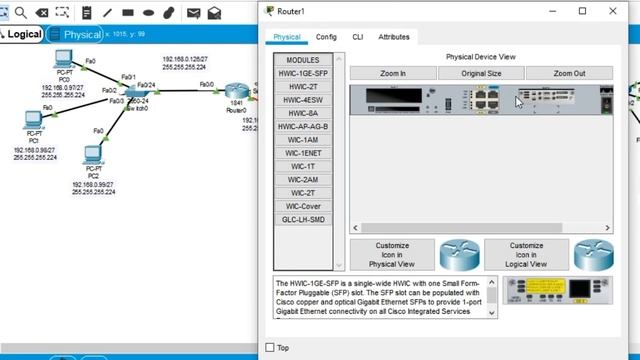
Task: Enable the Top checkbox in Router1 window
Action: pos(270,347)
